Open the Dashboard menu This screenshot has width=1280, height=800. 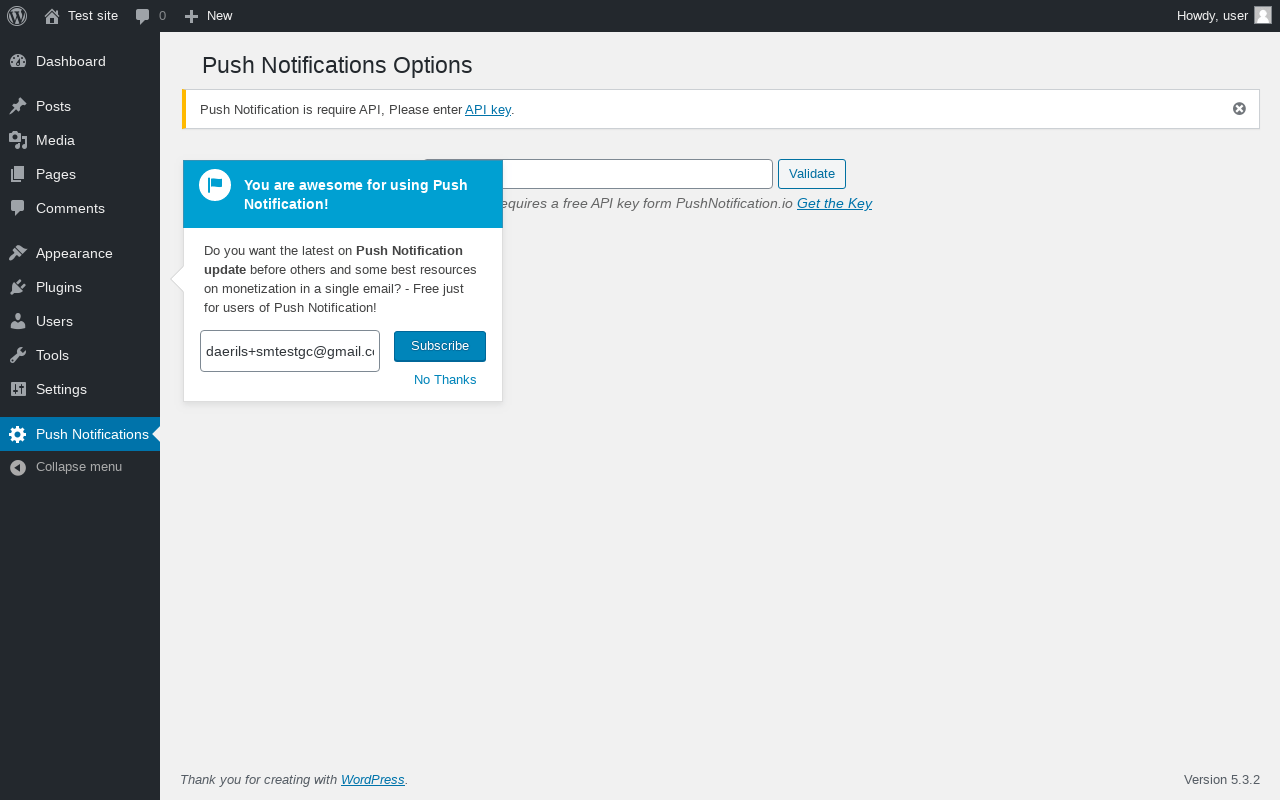point(80,61)
